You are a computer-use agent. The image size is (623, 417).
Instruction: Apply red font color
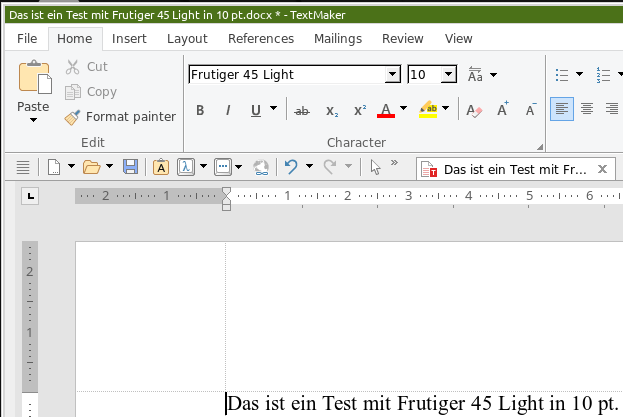point(386,110)
